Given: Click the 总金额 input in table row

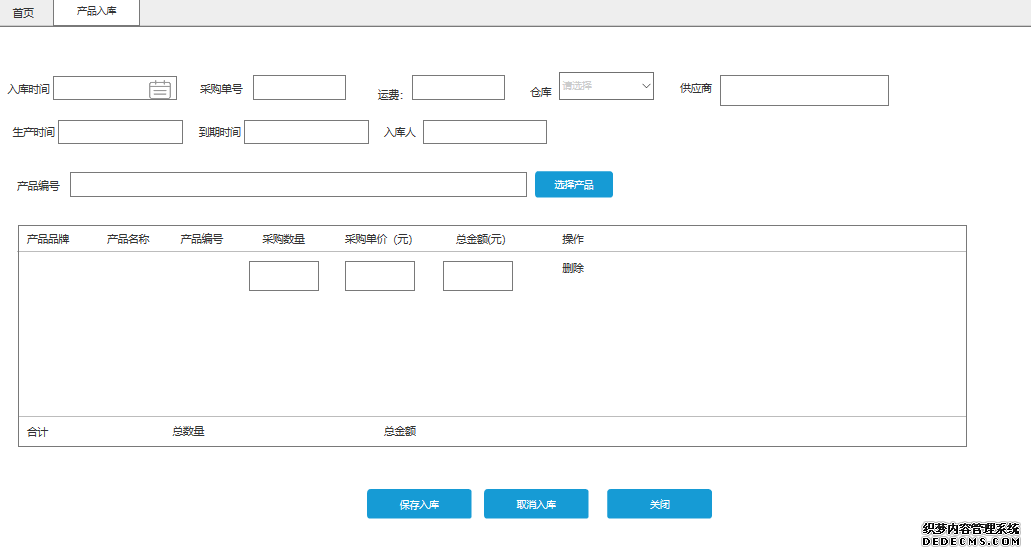Looking at the screenshot, I should pos(478,276).
